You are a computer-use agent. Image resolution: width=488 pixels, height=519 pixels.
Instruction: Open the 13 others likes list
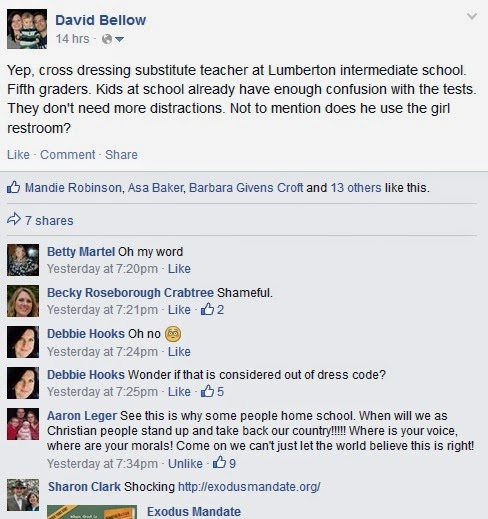pos(356,188)
